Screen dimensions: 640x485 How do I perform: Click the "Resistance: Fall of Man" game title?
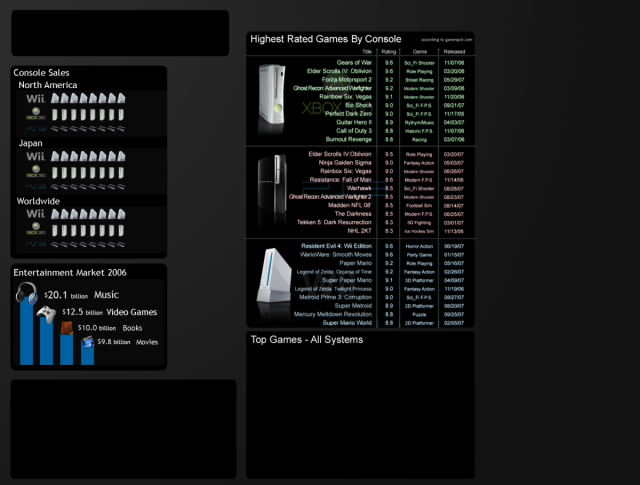coord(341,180)
